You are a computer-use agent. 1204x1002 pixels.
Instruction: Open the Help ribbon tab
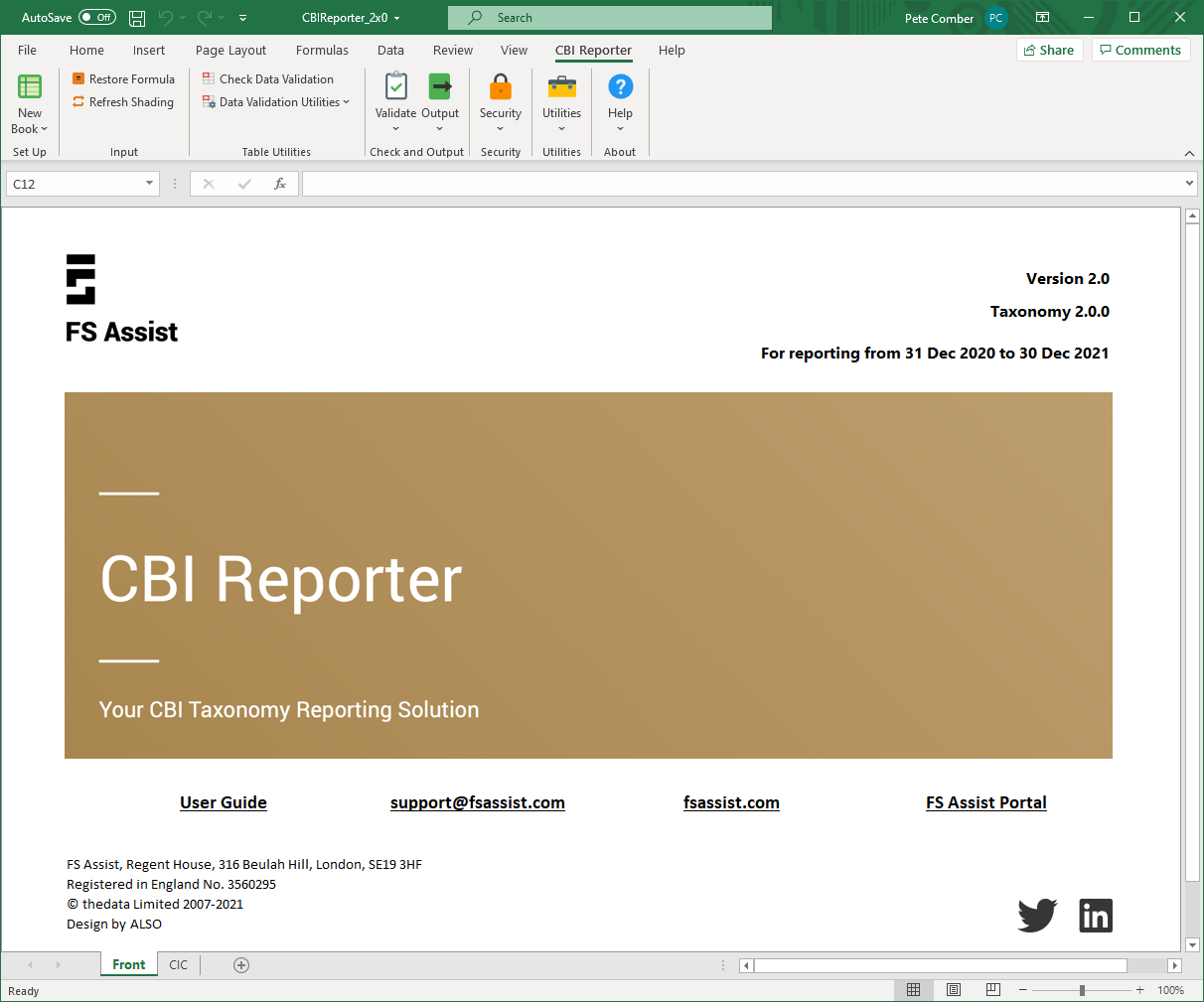(x=672, y=51)
